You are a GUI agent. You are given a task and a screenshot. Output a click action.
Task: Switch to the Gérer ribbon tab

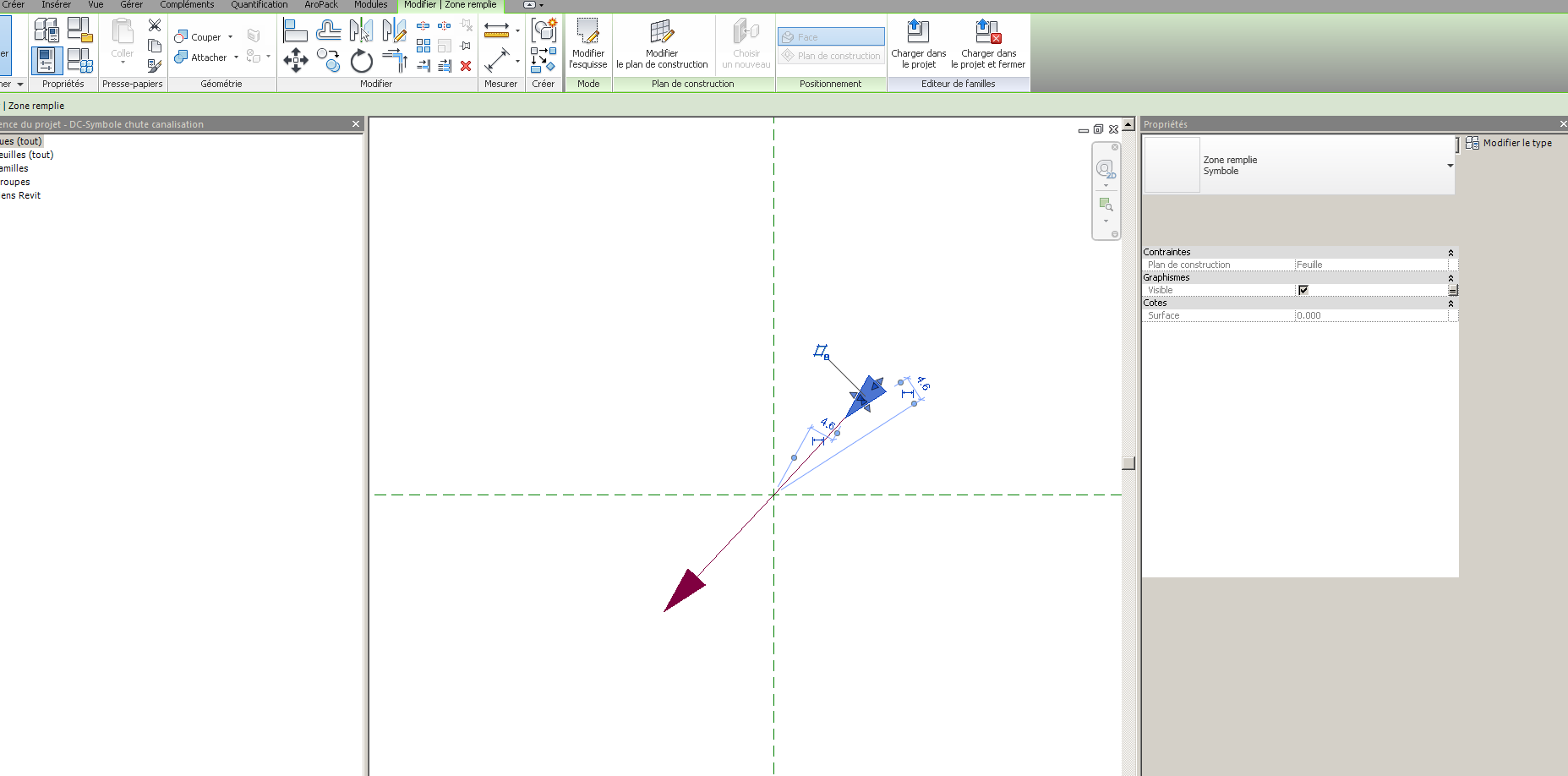pyautogui.click(x=131, y=5)
